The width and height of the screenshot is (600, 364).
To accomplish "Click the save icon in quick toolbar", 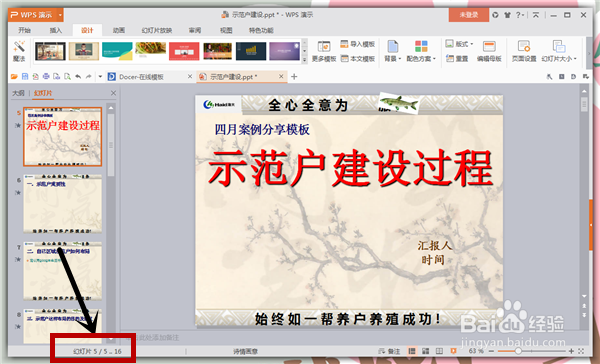I will [25, 77].
